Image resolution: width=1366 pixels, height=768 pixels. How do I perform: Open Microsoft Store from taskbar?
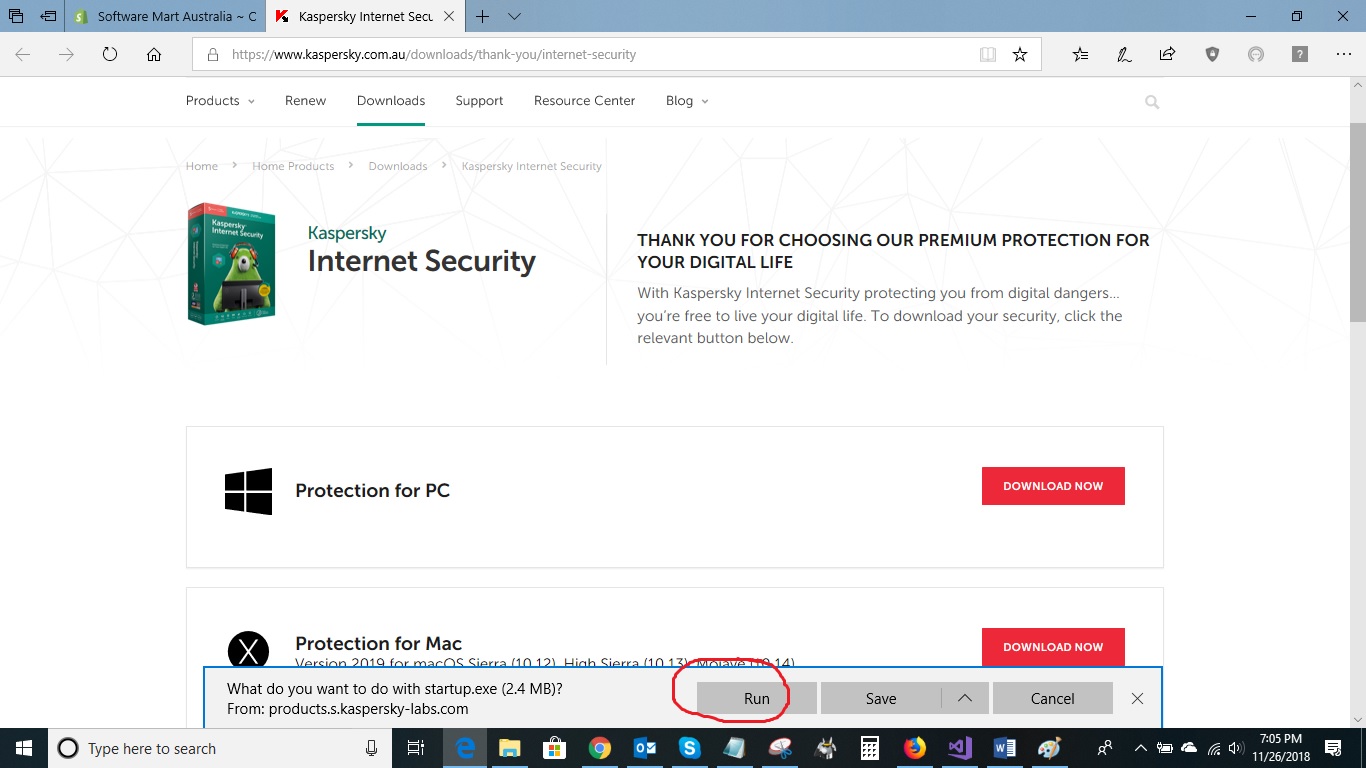(x=554, y=748)
